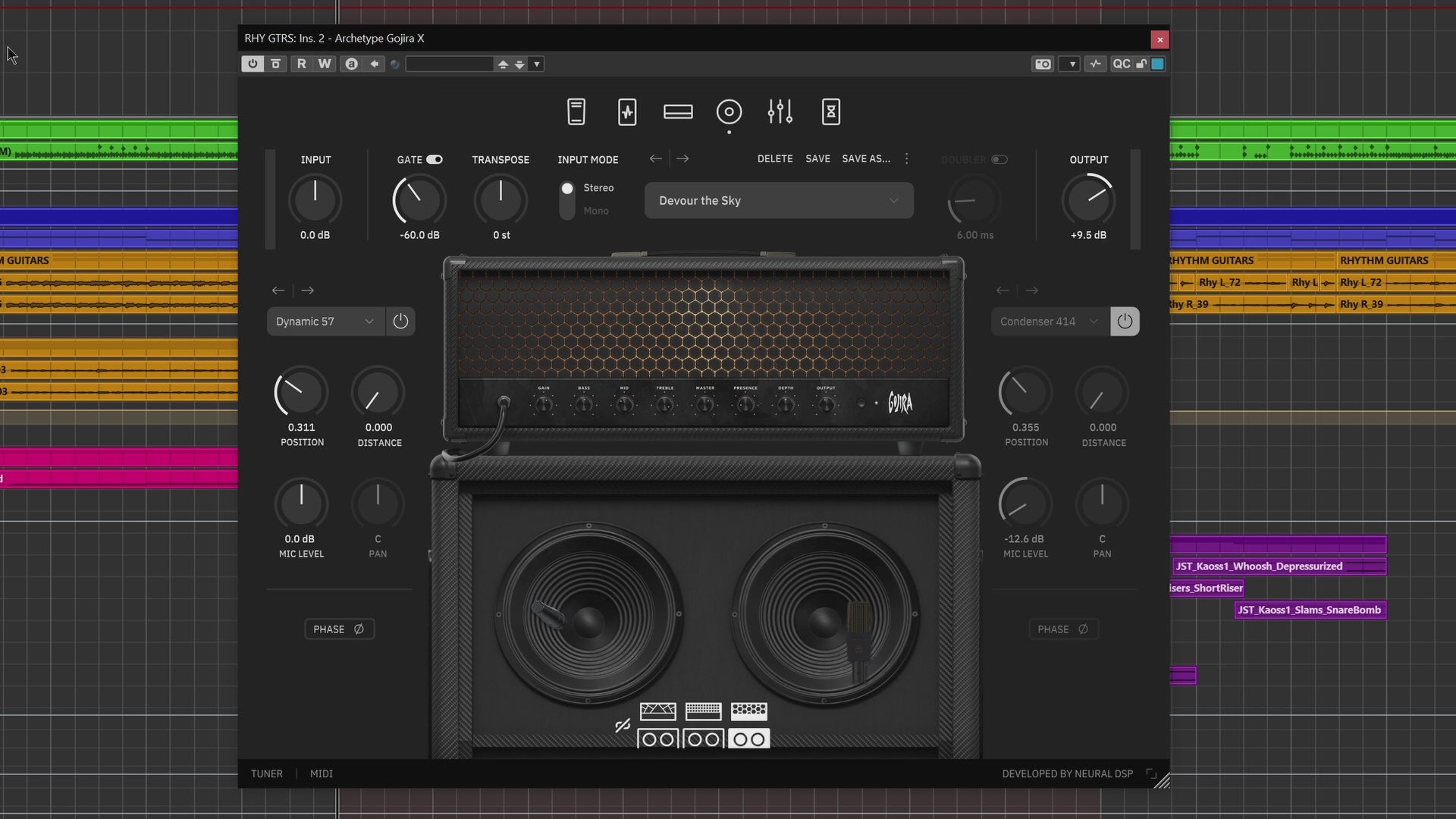The image size is (1456, 819).
Task: Click the Write automation W button
Action: 325,64
